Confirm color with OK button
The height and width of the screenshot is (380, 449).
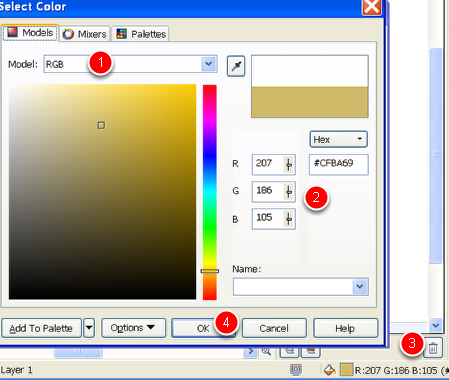pos(203,328)
